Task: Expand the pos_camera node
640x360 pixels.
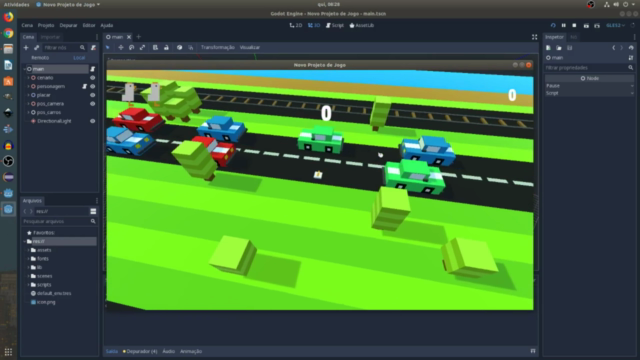Action: coord(28,104)
